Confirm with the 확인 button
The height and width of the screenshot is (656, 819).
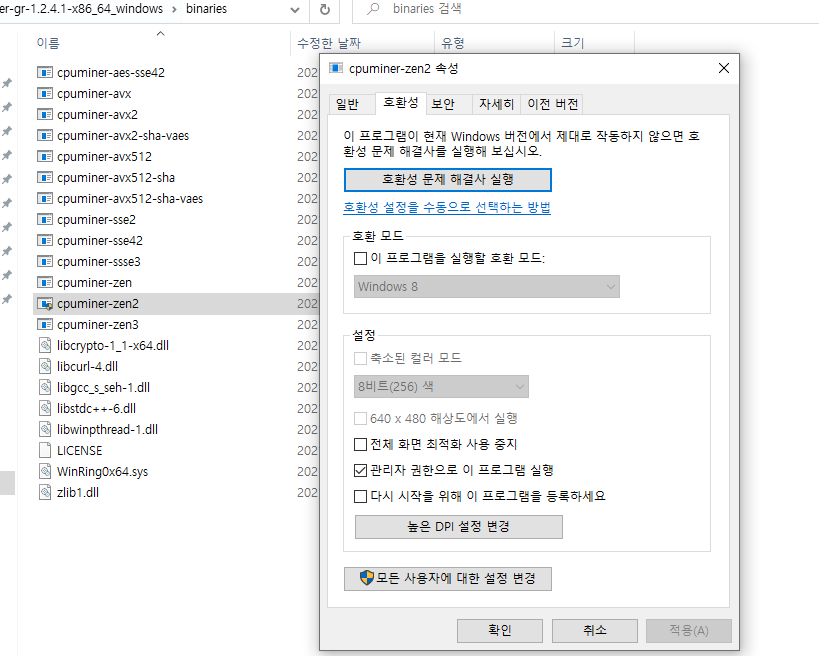click(x=500, y=630)
